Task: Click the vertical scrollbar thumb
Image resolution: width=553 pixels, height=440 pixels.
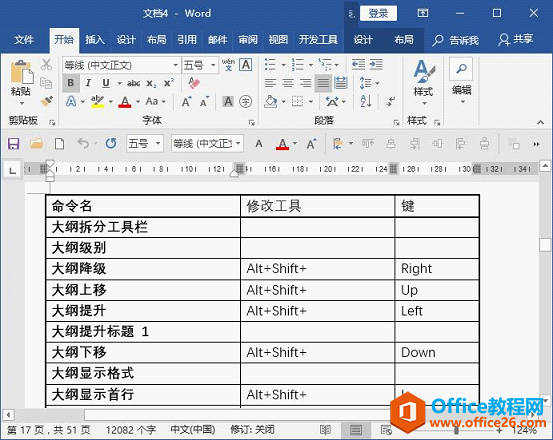Action: coord(545,245)
